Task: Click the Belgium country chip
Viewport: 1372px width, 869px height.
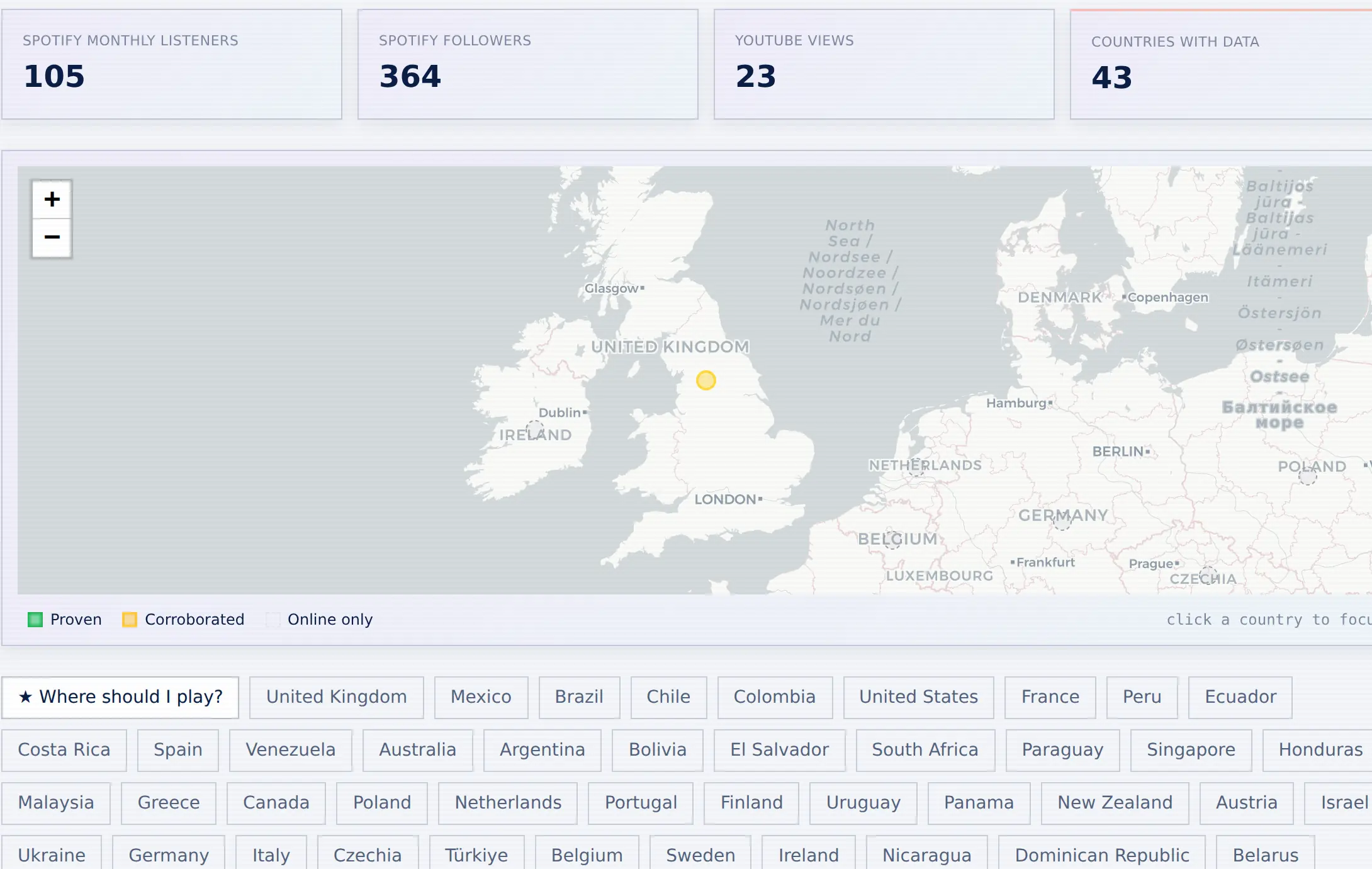Action: 587,853
